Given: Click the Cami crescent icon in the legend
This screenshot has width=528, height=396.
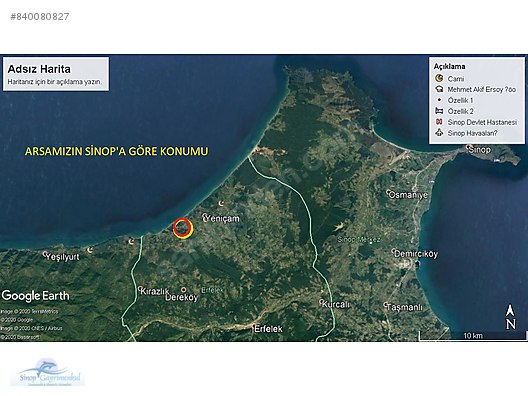Looking at the screenshot, I should pos(439,78).
